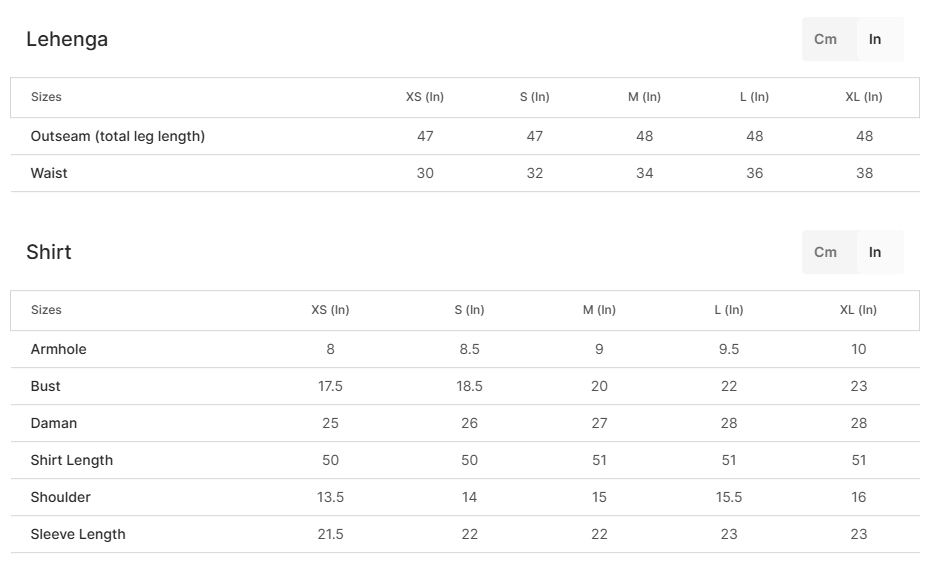
Task: Click the Lehenga section heading
Action: (67, 39)
